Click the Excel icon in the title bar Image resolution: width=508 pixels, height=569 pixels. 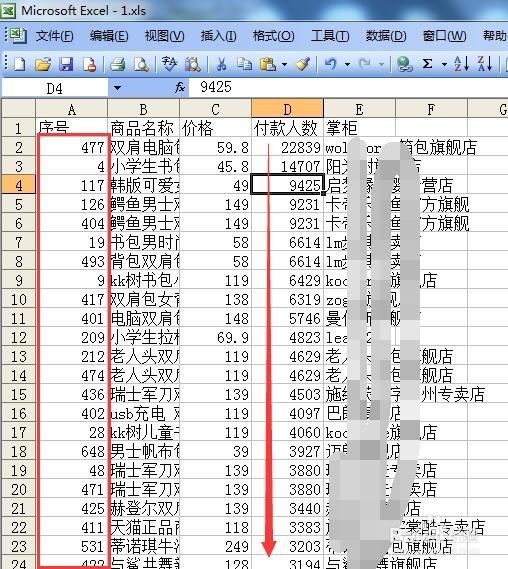tap(8, 11)
